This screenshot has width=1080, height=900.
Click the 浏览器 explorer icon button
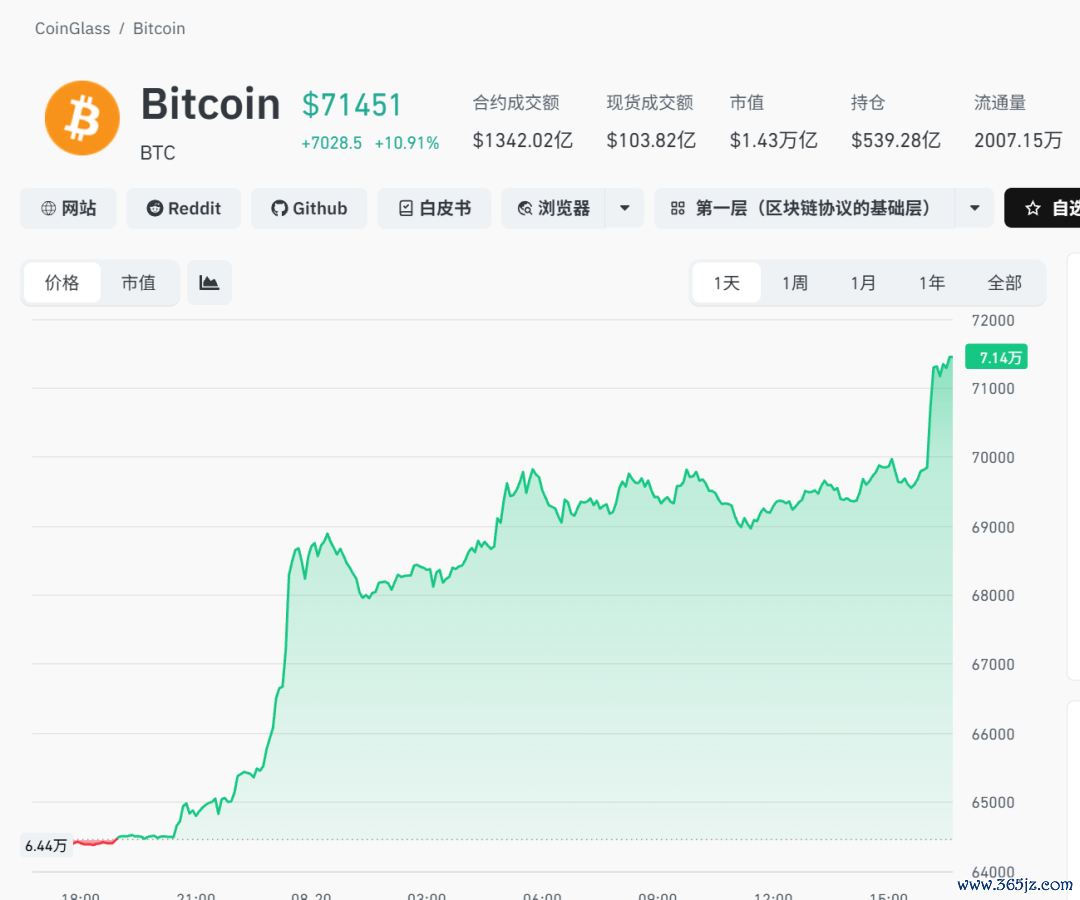525,208
